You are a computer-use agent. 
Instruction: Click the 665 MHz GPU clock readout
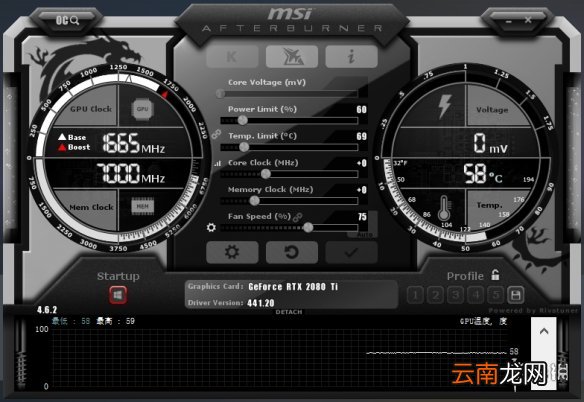133,143
